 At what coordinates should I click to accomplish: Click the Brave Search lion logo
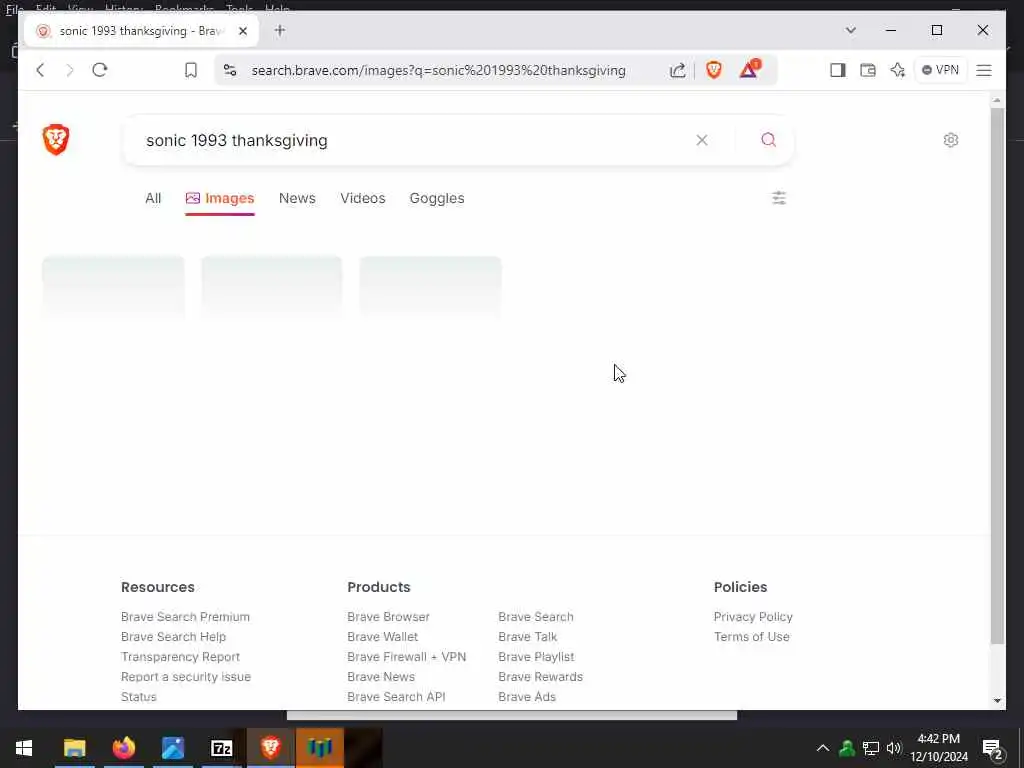point(56,139)
